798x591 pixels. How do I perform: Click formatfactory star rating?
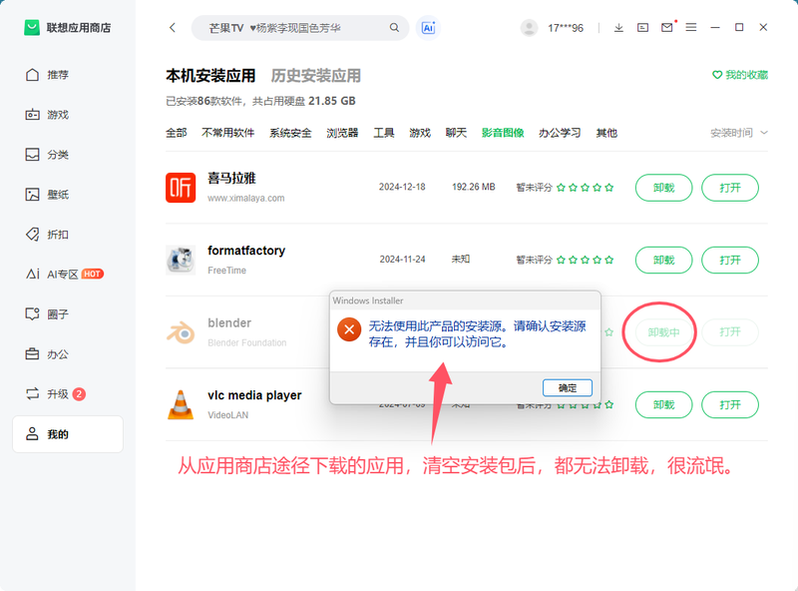[x=585, y=260]
